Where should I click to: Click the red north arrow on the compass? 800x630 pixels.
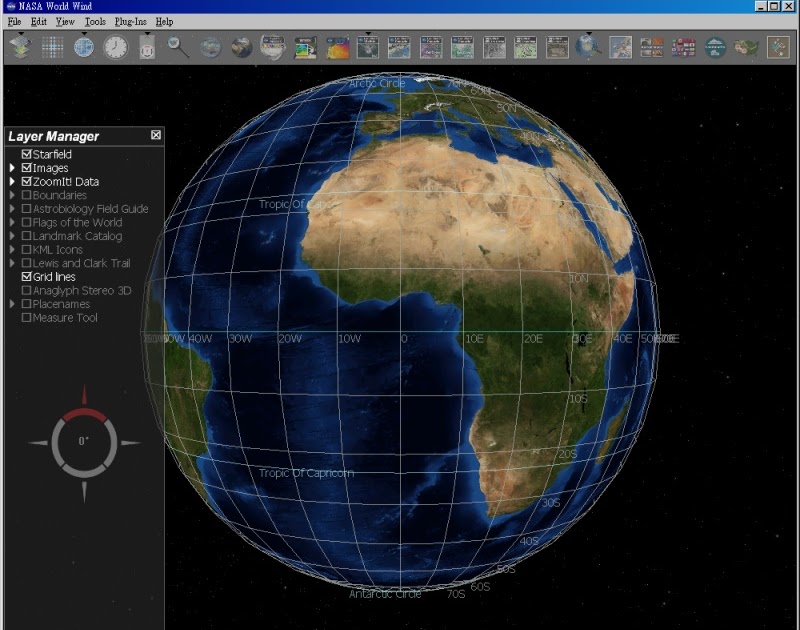coord(84,396)
